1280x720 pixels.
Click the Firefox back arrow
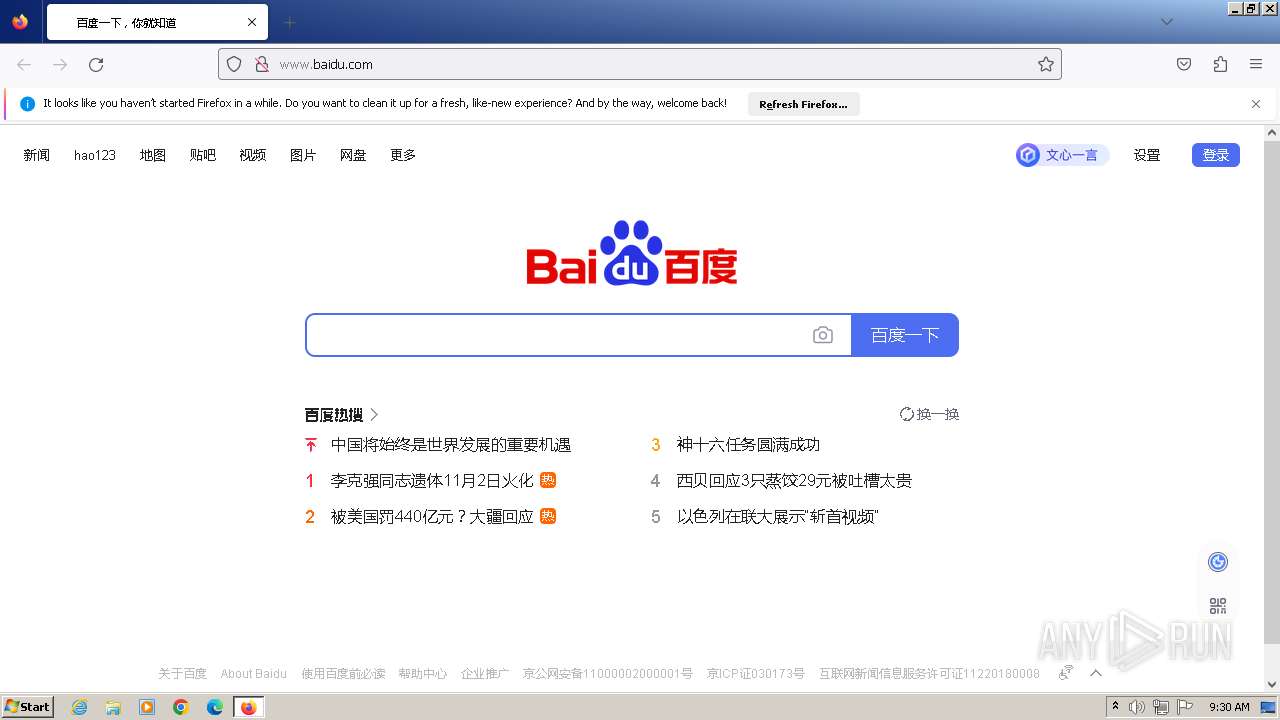coord(24,64)
